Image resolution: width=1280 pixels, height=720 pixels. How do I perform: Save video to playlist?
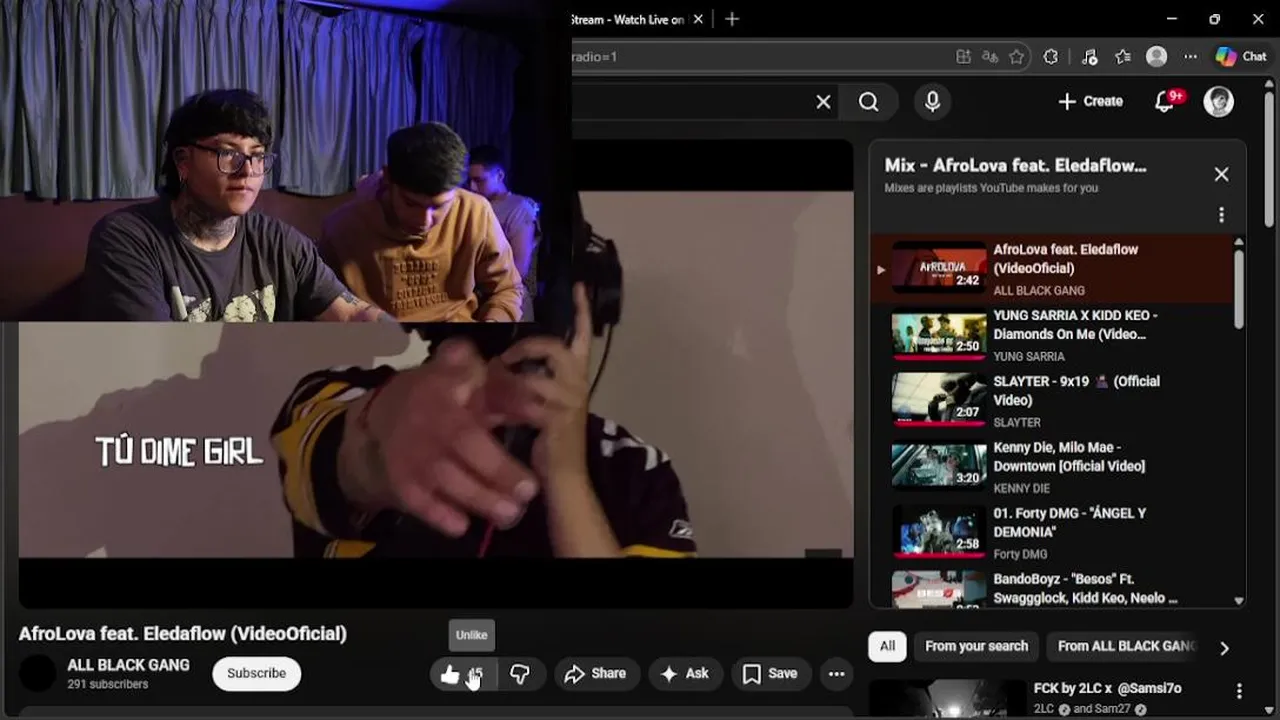click(x=770, y=674)
